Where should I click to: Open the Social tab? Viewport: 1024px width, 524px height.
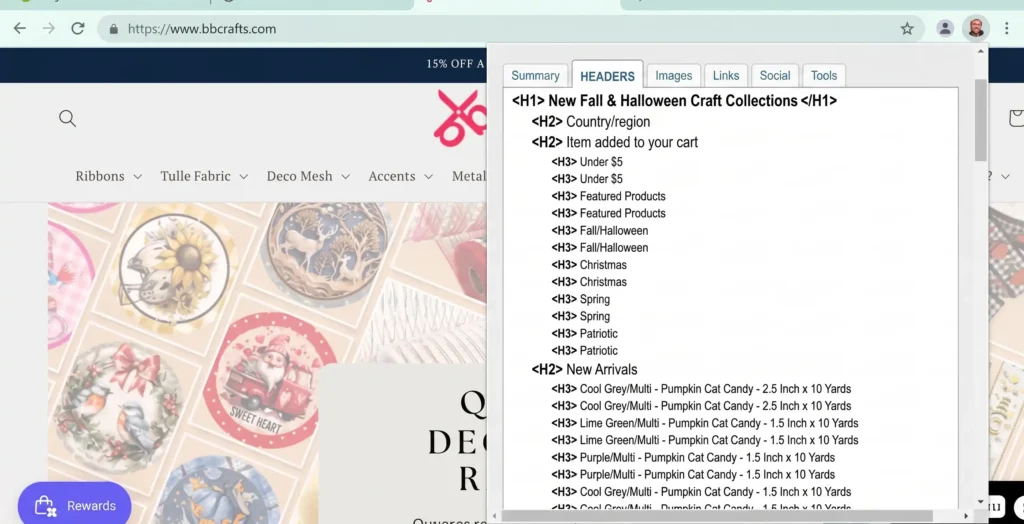[x=775, y=76]
